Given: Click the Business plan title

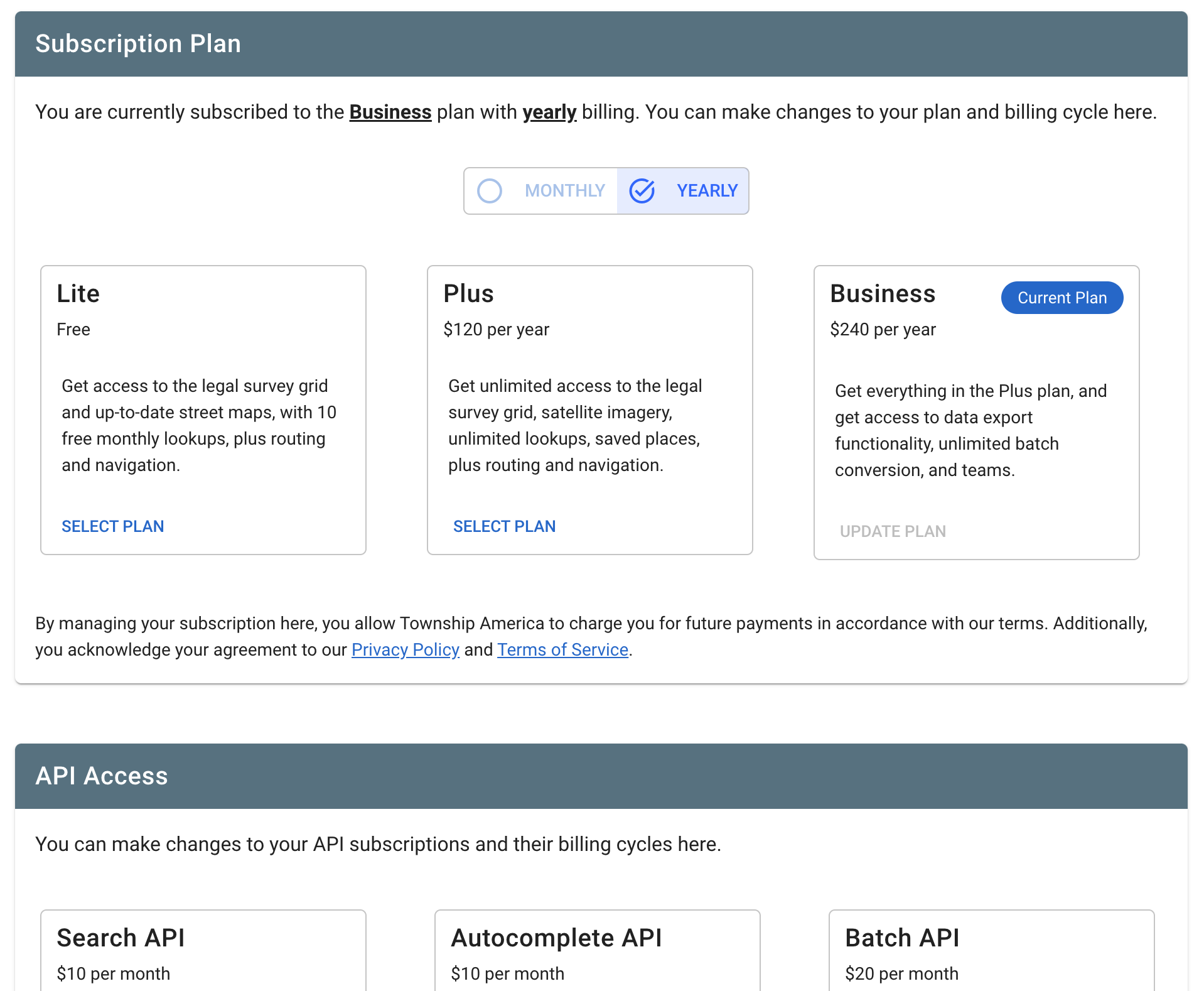Looking at the screenshot, I should (x=883, y=294).
